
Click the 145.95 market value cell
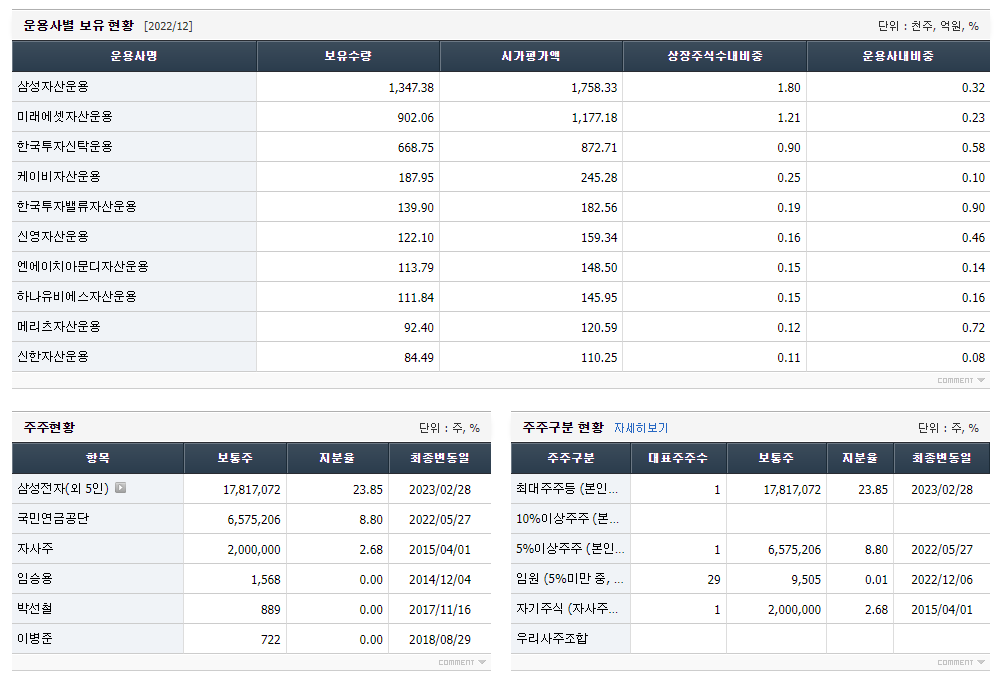point(599,297)
